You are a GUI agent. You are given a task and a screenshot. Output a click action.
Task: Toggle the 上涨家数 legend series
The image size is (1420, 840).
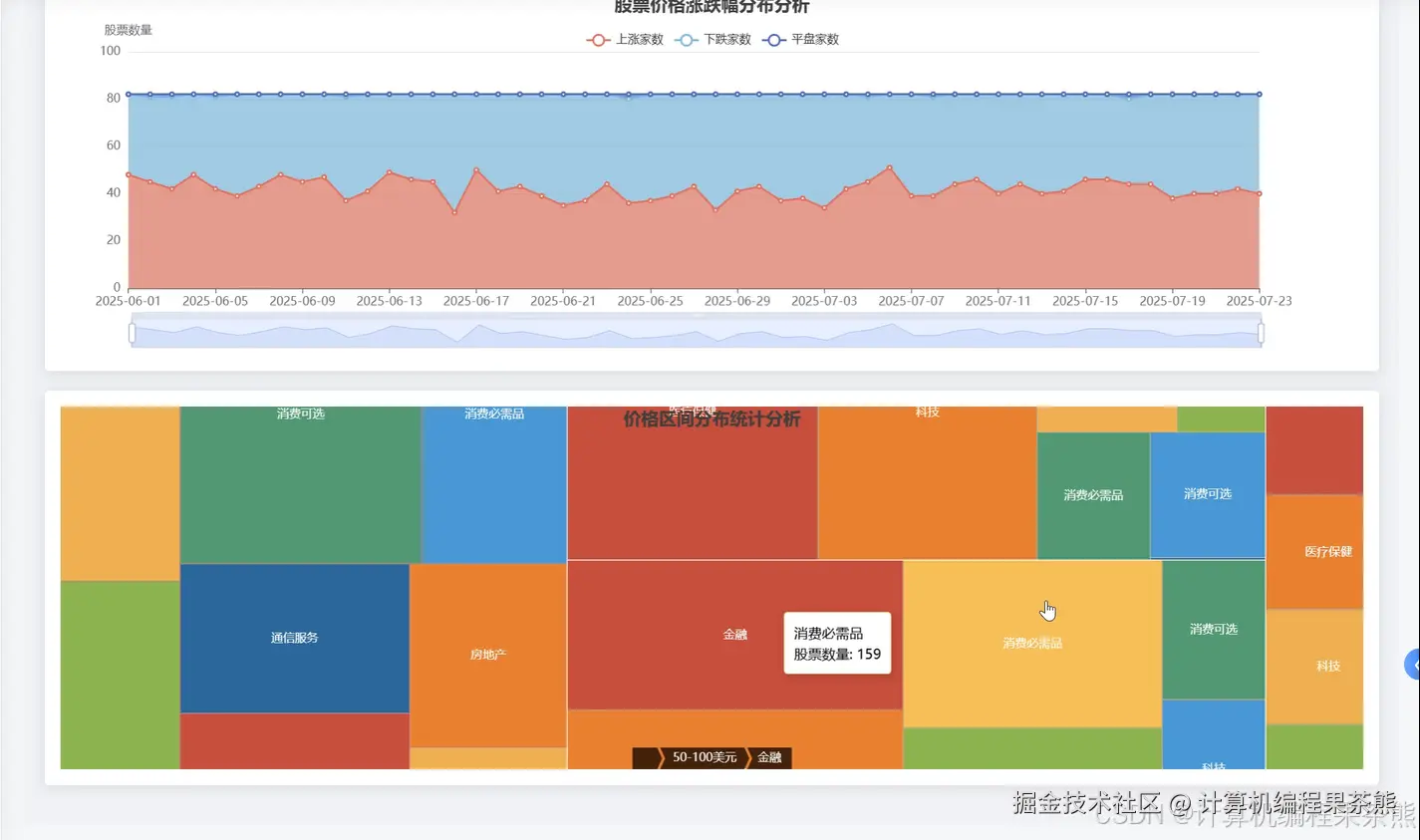[625, 40]
